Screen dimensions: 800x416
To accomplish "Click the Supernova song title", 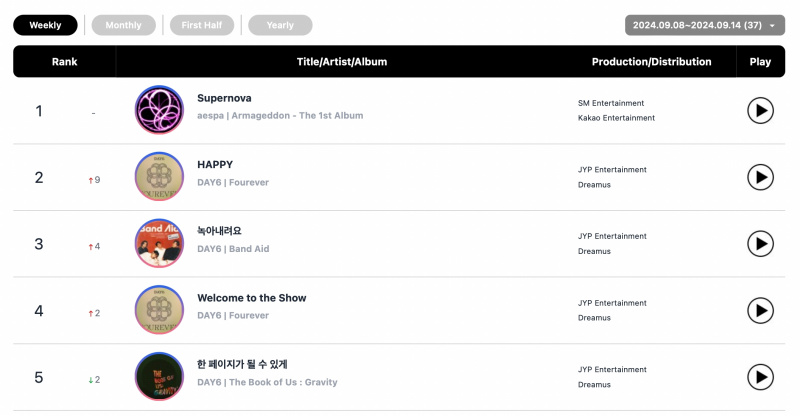I will point(224,98).
